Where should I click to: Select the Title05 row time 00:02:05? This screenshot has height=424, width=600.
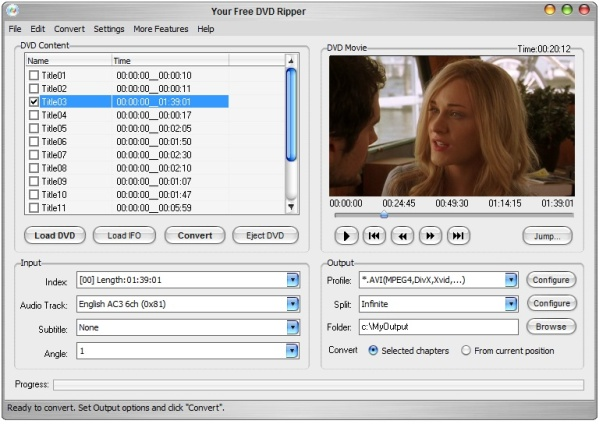(154, 128)
